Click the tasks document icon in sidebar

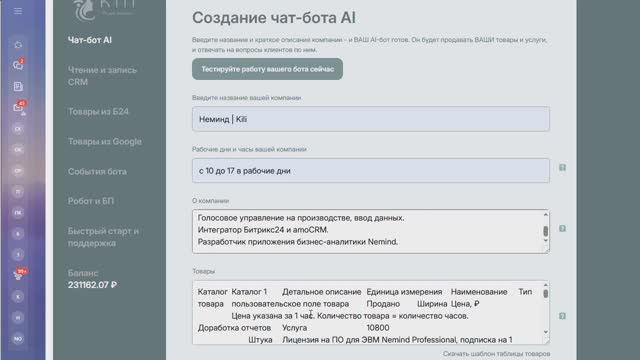(18, 87)
